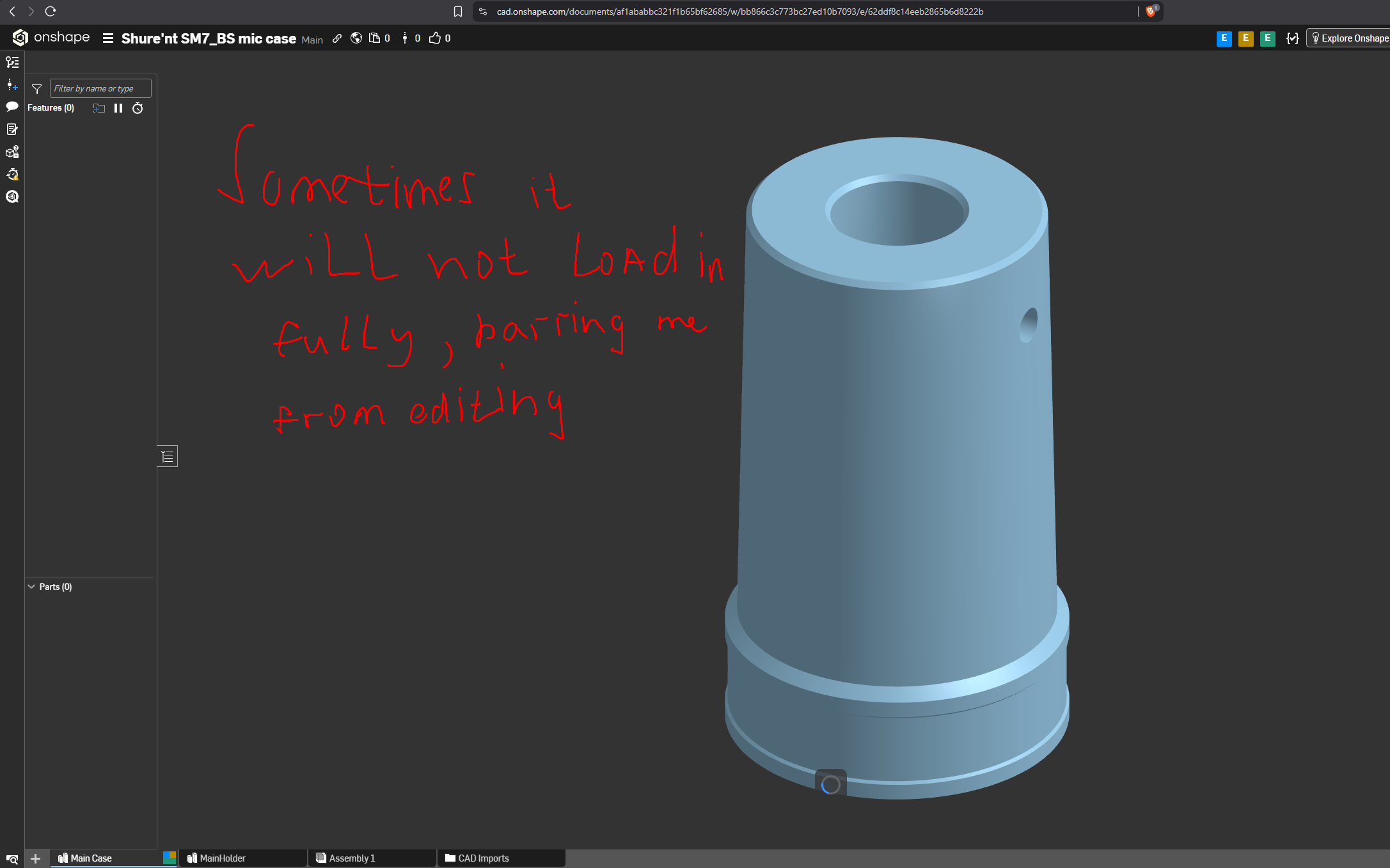The width and height of the screenshot is (1390, 868).
Task: Click the yellow E user avatar
Action: [1245, 38]
